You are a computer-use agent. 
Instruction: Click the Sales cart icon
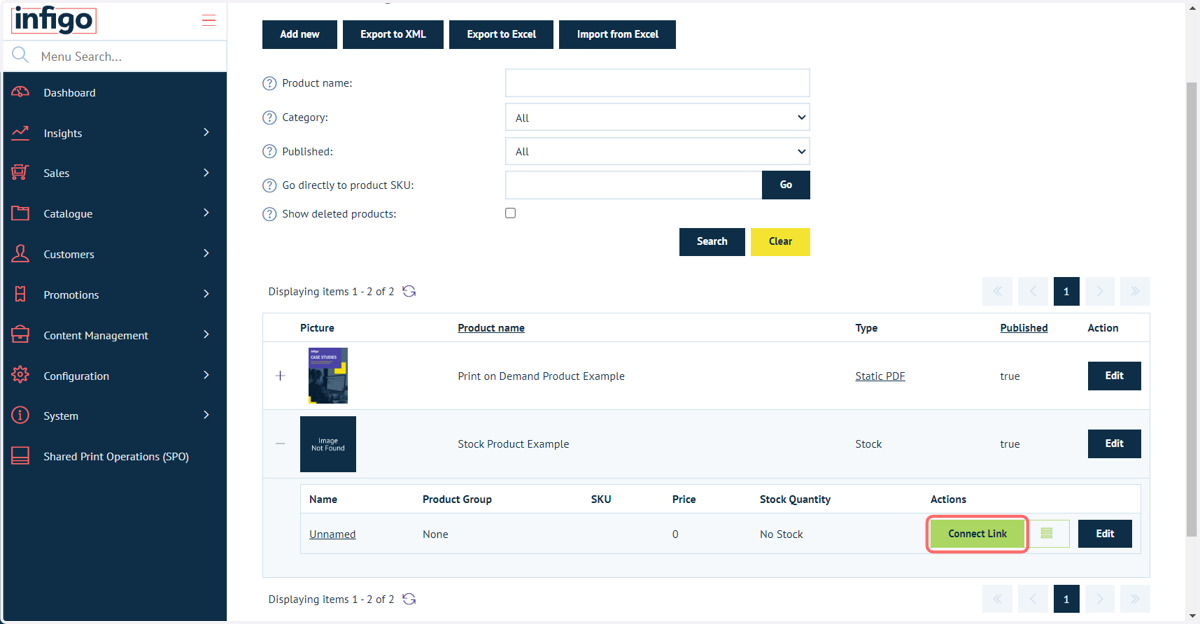tap(20, 173)
